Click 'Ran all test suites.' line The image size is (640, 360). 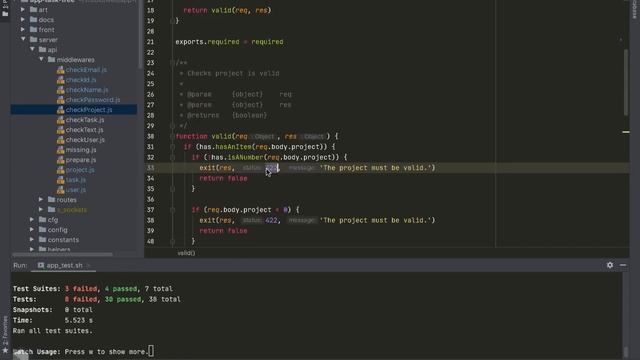(53, 331)
